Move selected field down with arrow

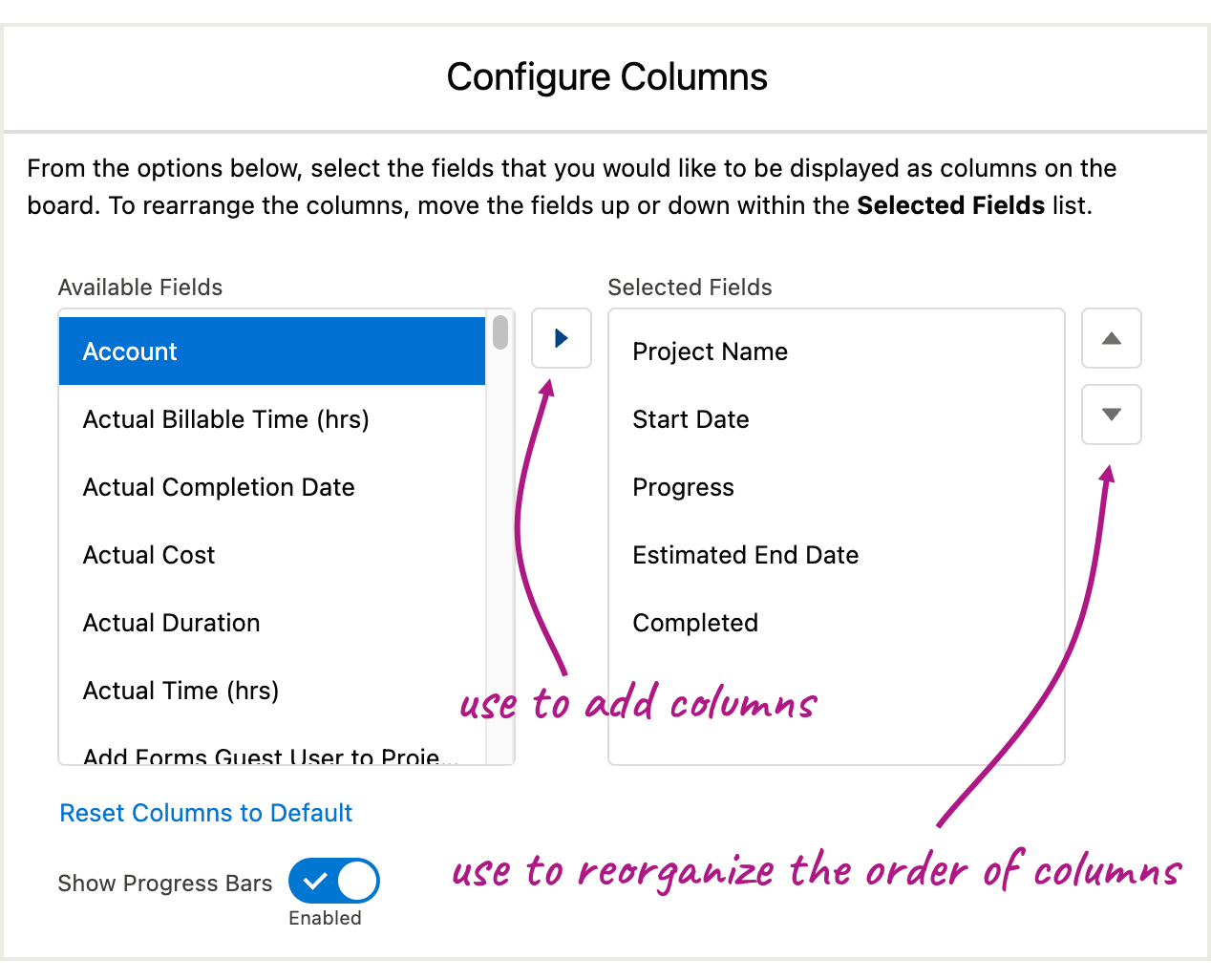click(x=1112, y=415)
